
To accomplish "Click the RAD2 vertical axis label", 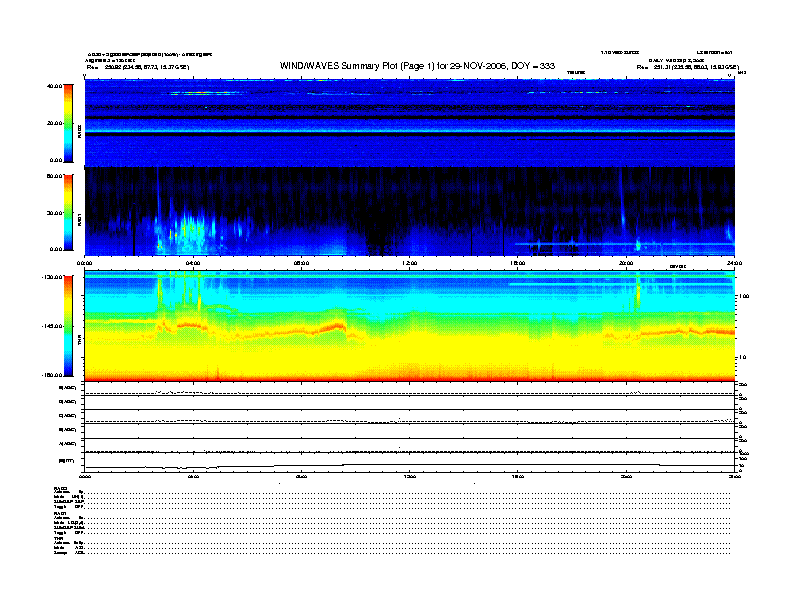I will coord(79,131).
